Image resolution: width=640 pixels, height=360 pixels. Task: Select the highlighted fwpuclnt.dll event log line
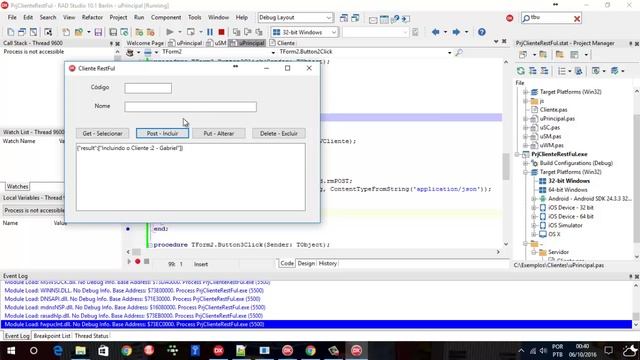tap(316, 324)
